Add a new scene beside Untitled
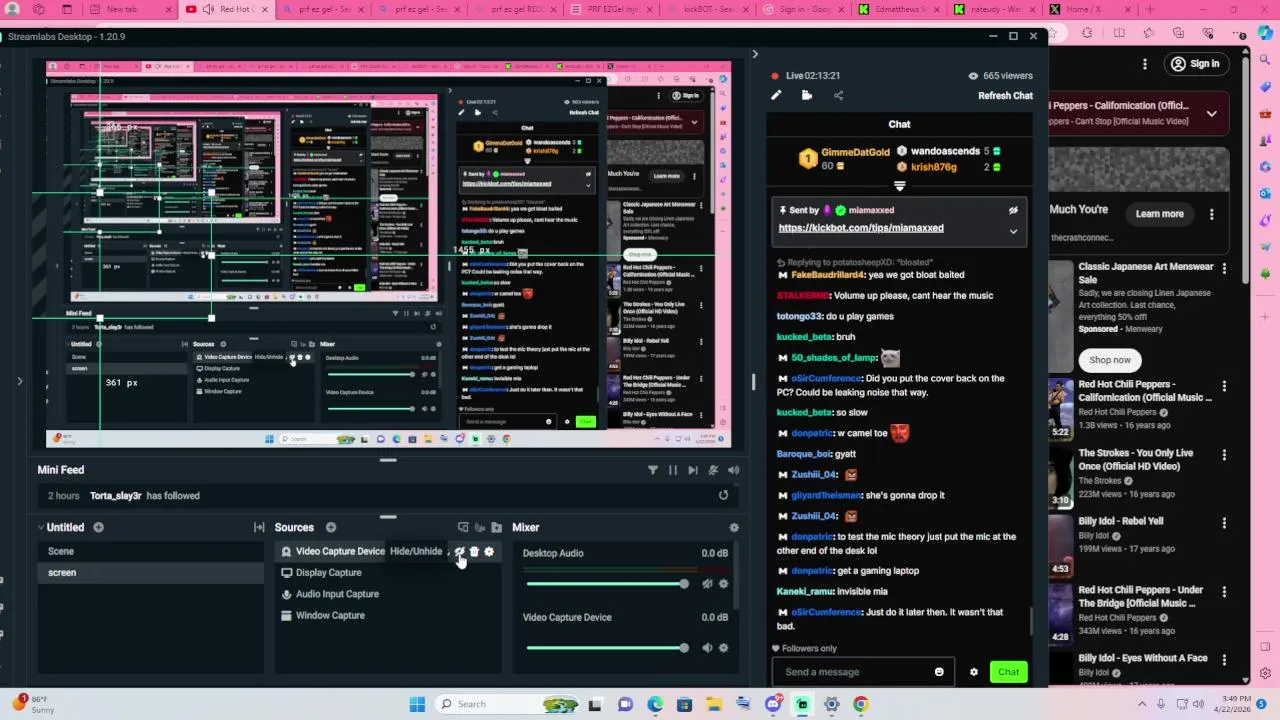 point(98,527)
